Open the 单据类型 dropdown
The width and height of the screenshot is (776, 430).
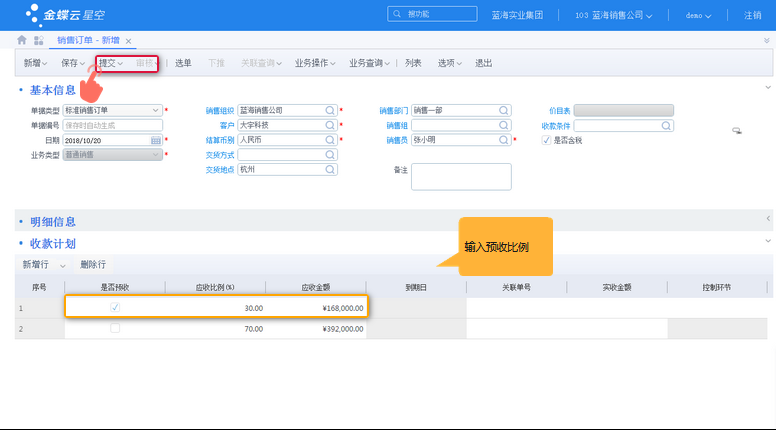click(x=155, y=110)
